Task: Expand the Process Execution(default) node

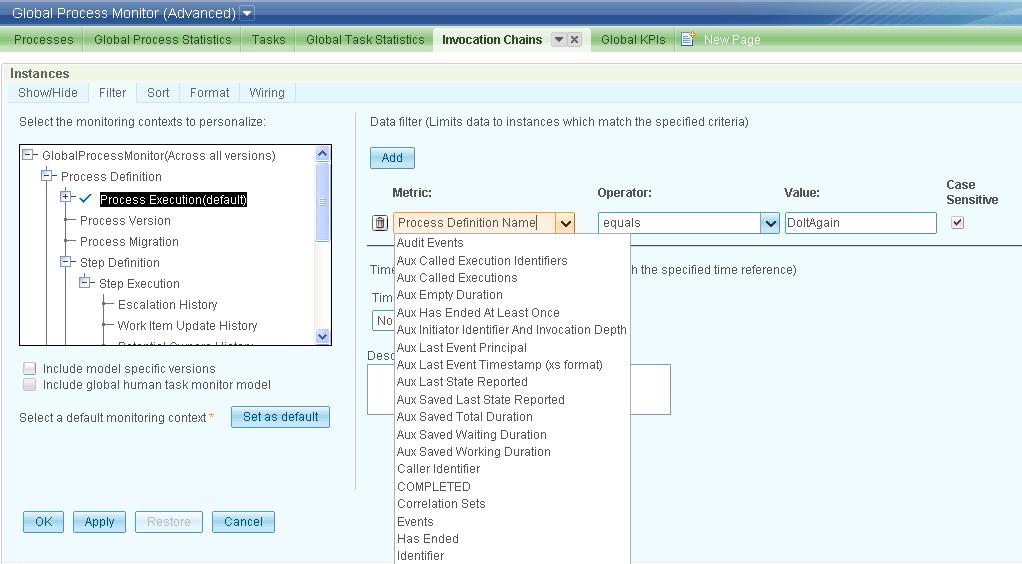Action: (x=65, y=196)
